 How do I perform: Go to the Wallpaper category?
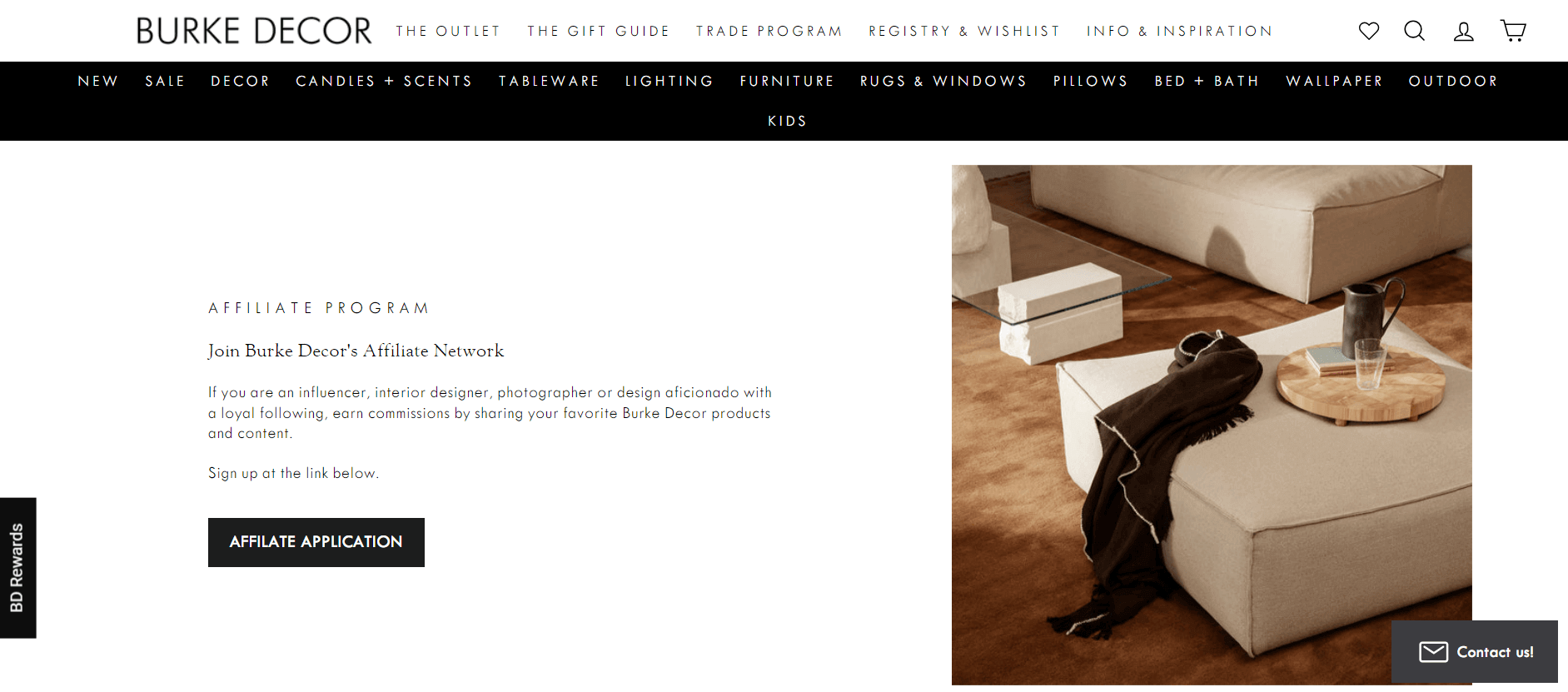(x=1334, y=81)
